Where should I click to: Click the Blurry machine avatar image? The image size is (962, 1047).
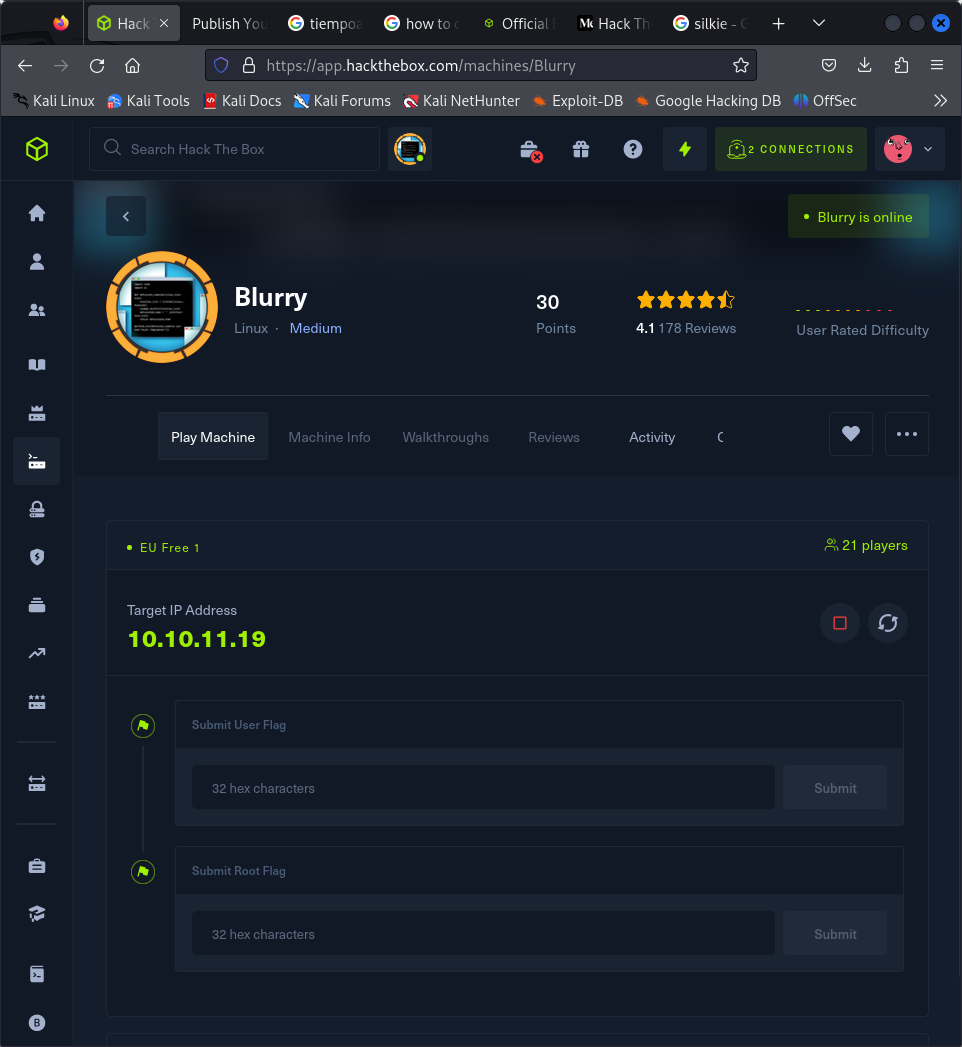[x=162, y=307]
